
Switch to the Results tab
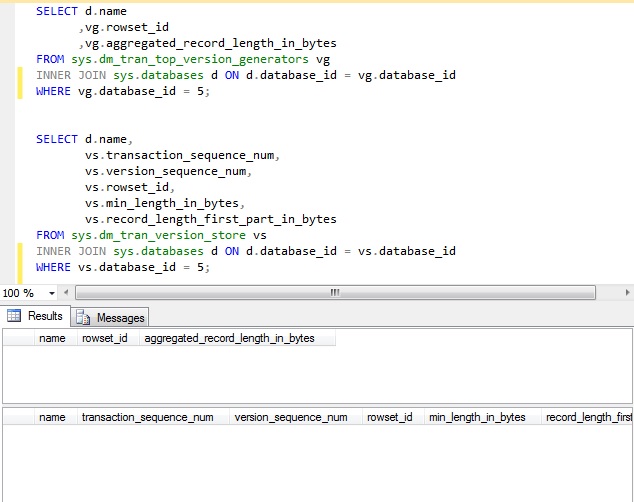coord(44,316)
